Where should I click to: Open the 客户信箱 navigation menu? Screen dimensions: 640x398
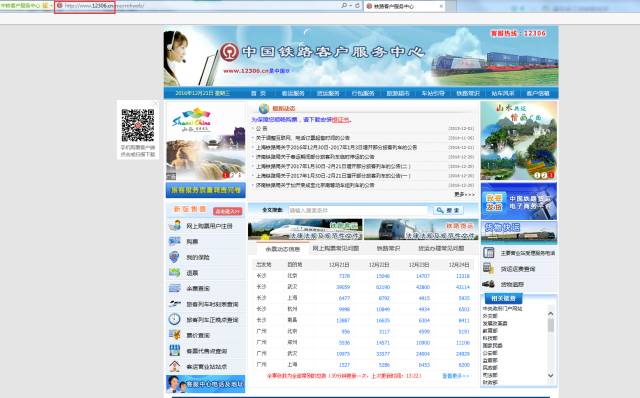(538, 93)
